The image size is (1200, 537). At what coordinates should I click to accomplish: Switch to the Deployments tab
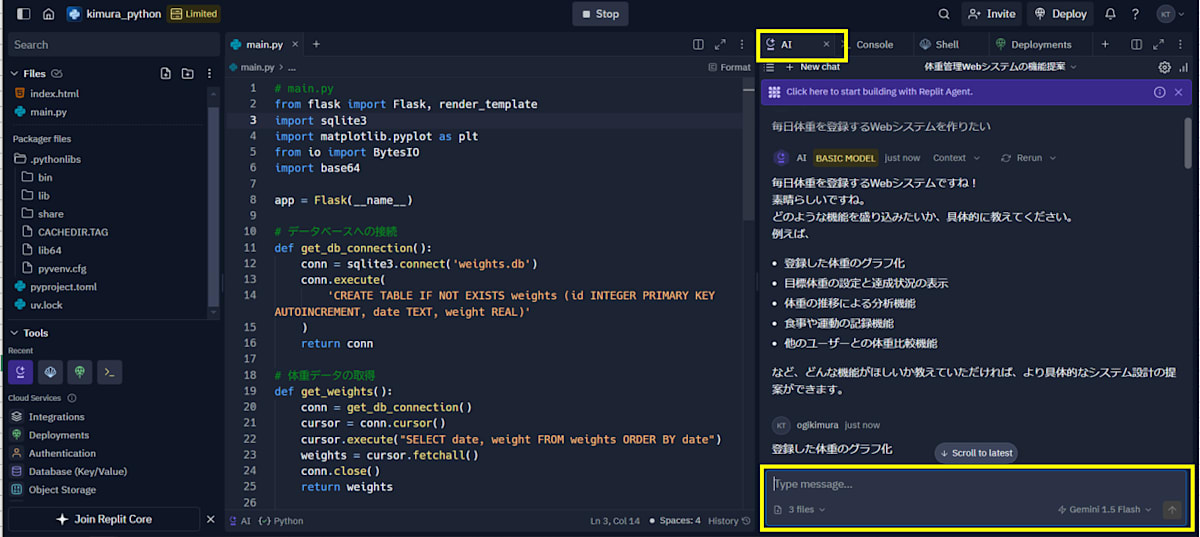pyautogui.click(x=1033, y=44)
